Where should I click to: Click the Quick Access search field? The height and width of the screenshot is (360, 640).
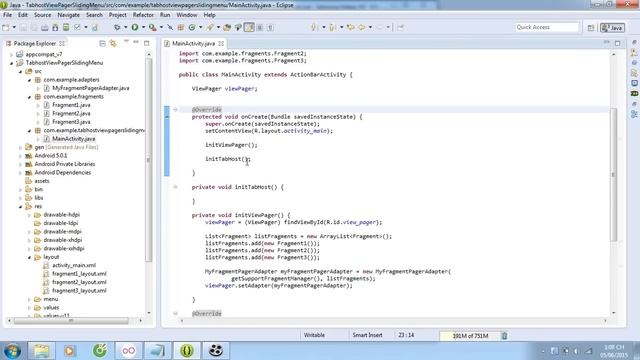[x=547, y=27]
